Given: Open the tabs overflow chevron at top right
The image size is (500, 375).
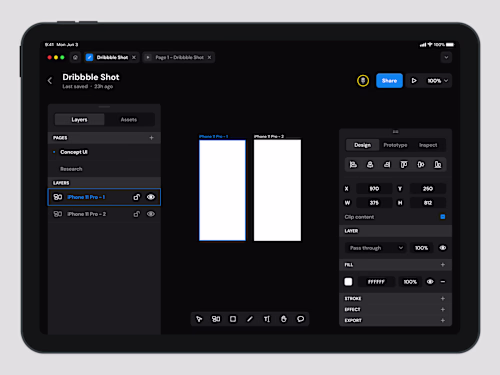Looking at the screenshot, I should [x=446, y=57].
